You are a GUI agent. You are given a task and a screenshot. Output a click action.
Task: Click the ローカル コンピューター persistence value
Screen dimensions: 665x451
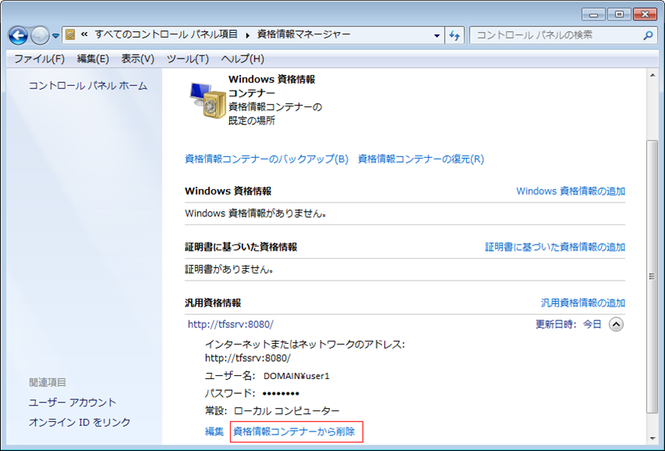click(x=287, y=411)
